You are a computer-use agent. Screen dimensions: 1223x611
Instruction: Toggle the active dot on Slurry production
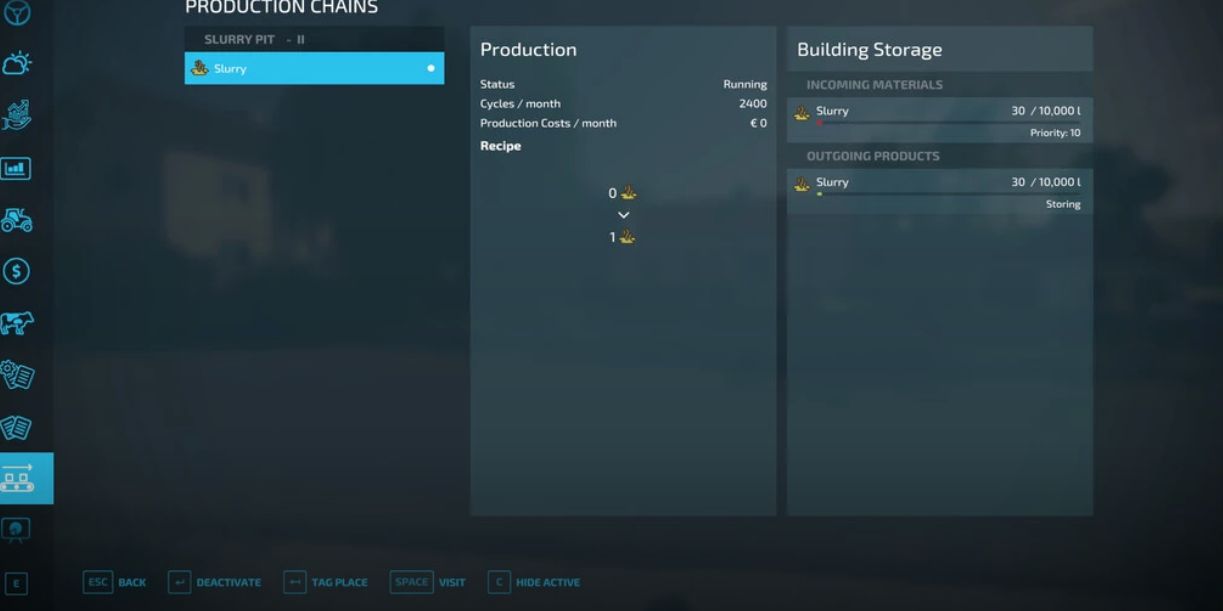(431, 69)
